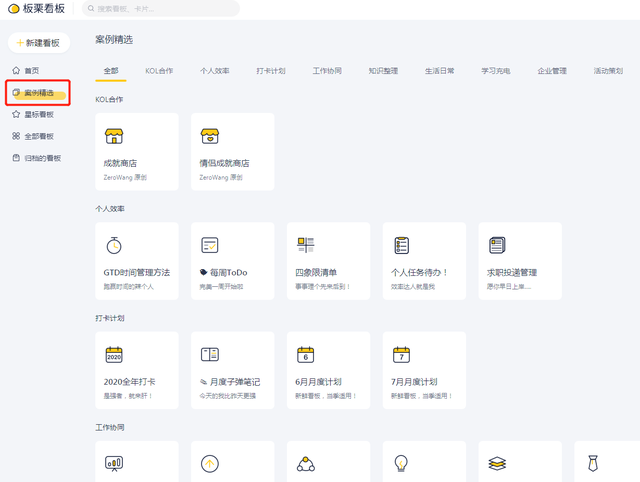Click the necktie icon under 工作协同
Viewport: 640px width, 482px height.
click(x=593, y=463)
